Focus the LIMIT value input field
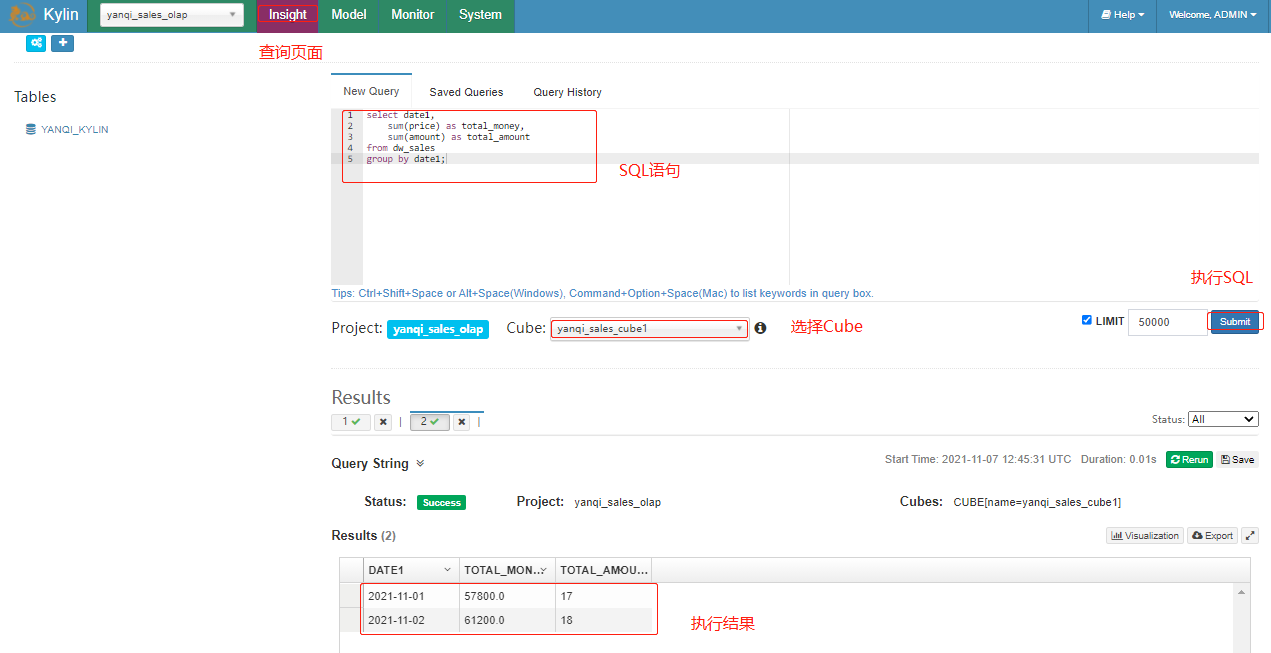This screenshot has height=653, width=1271. click(x=1167, y=322)
